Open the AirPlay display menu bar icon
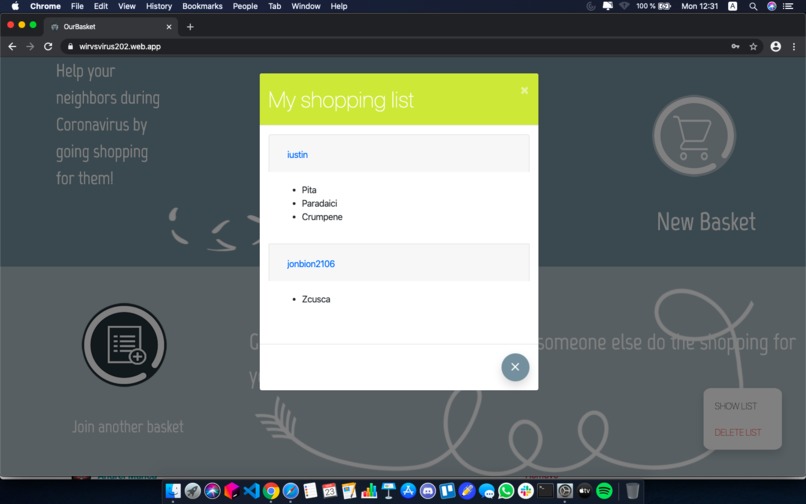 point(608,6)
